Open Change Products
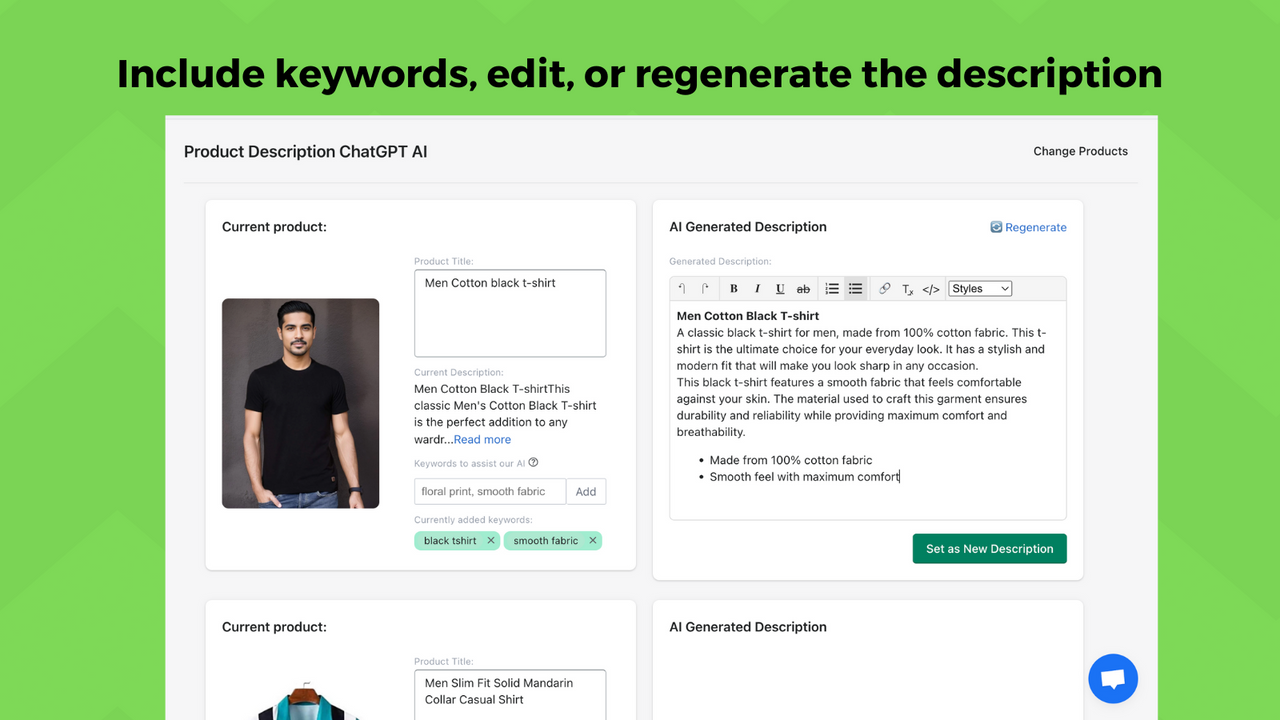The height and width of the screenshot is (720, 1280). (x=1080, y=151)
